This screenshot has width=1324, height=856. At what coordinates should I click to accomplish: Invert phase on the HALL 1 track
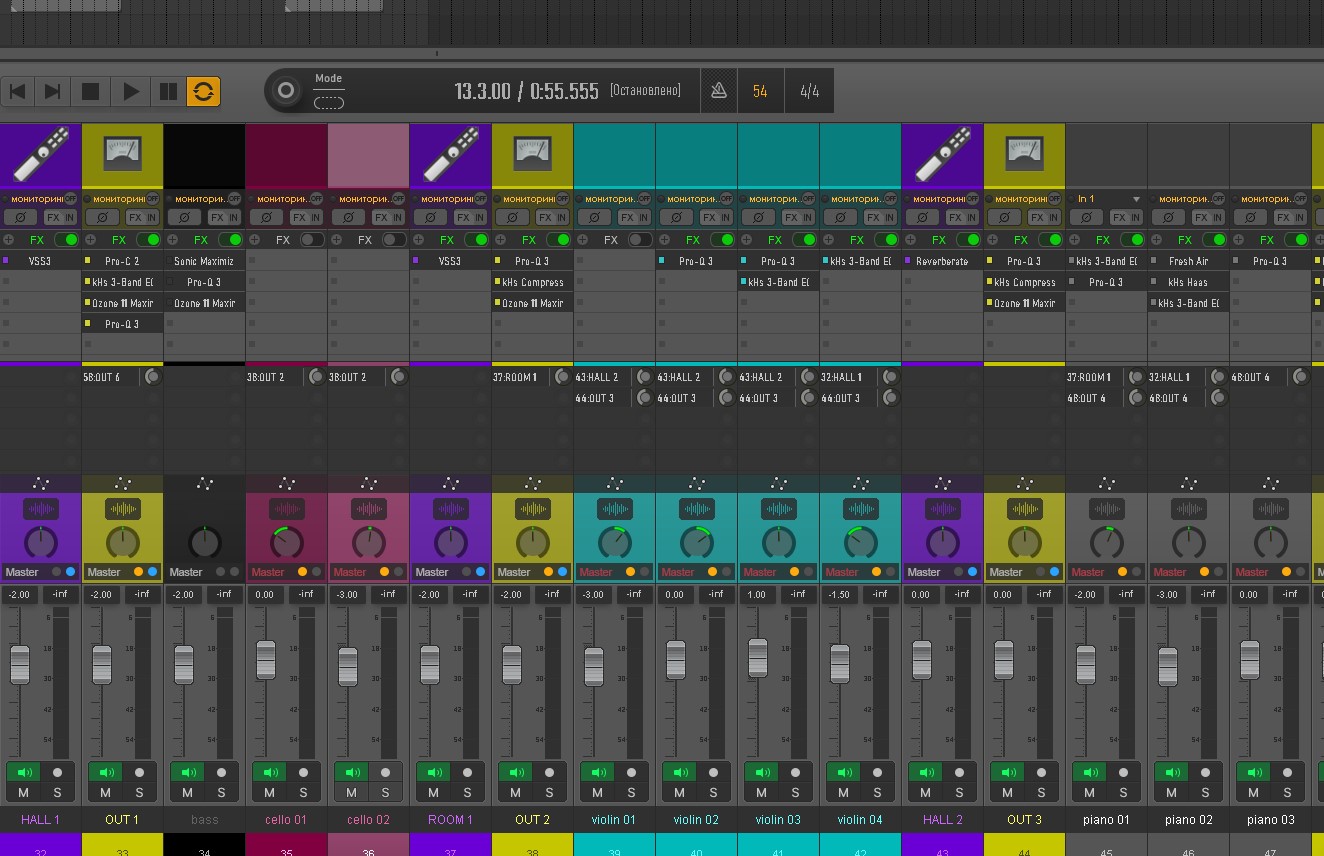pos(21,217)
